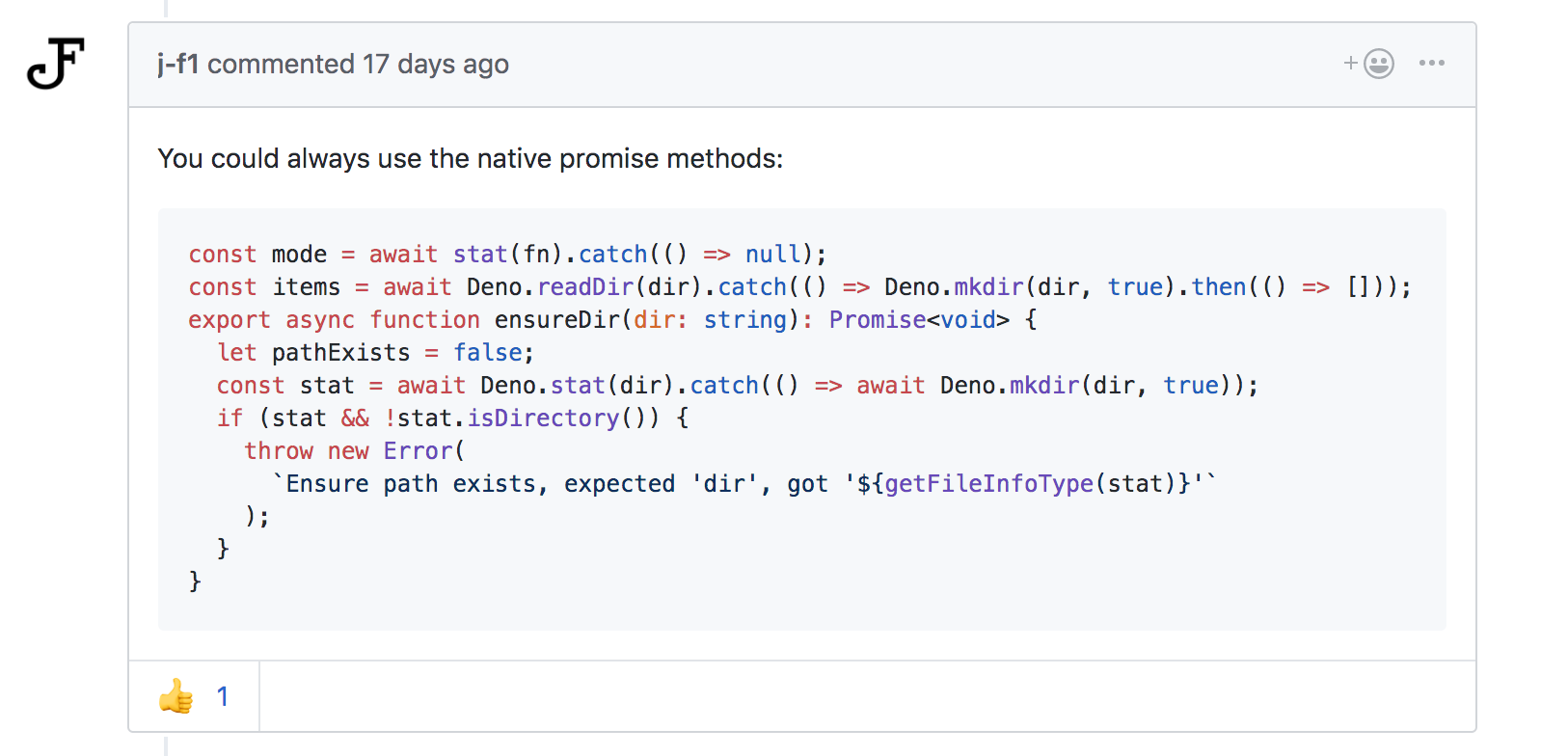Screen dimensions: 1568x756
Task: Click the 'let pathExists = false;' line
Action: tap(375, 353)
